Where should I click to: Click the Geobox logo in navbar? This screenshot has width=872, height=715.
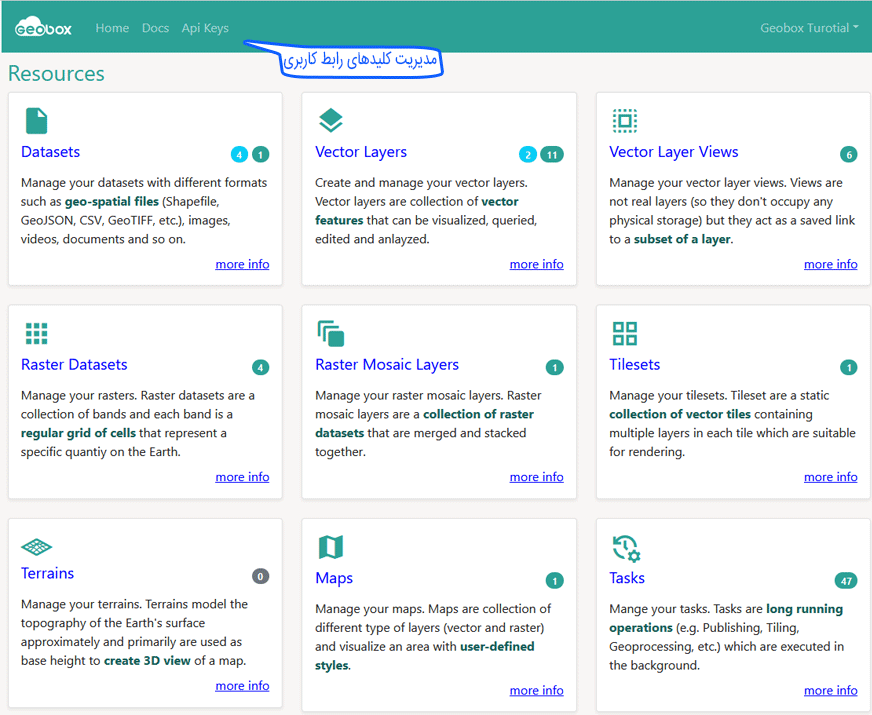pos(43,28)
